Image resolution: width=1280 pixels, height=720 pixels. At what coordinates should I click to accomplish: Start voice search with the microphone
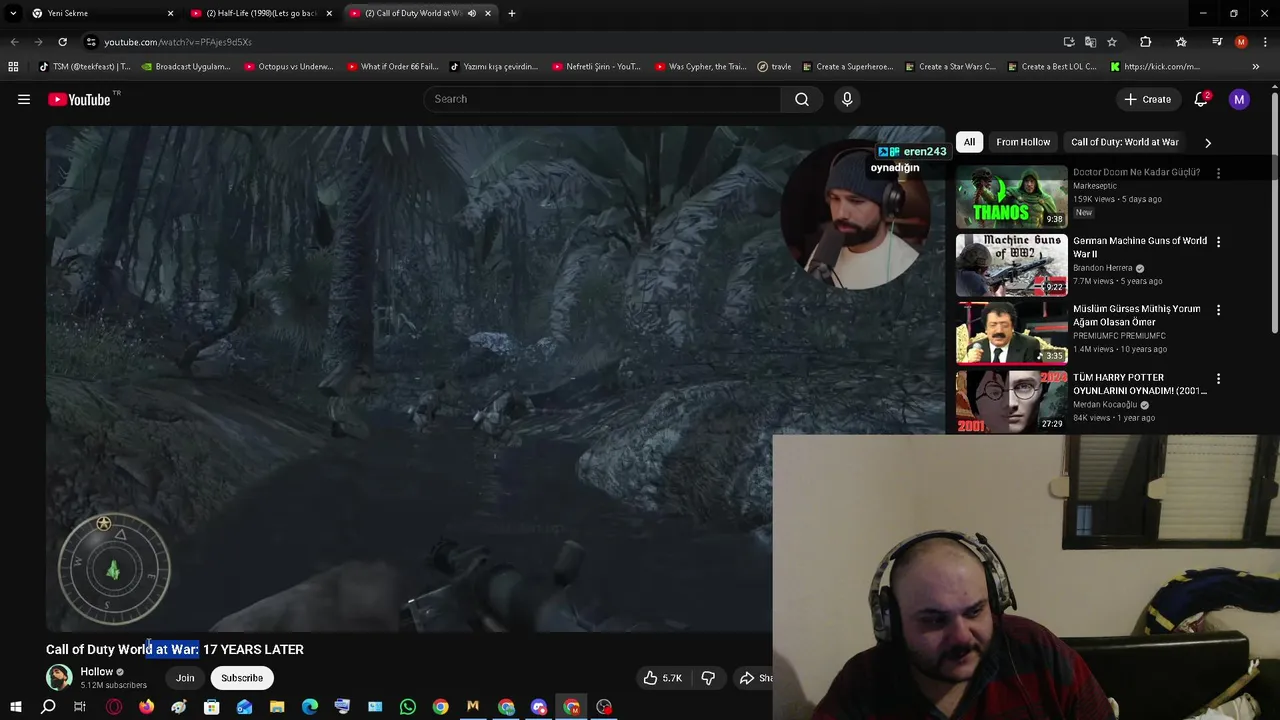coord(847,99)
